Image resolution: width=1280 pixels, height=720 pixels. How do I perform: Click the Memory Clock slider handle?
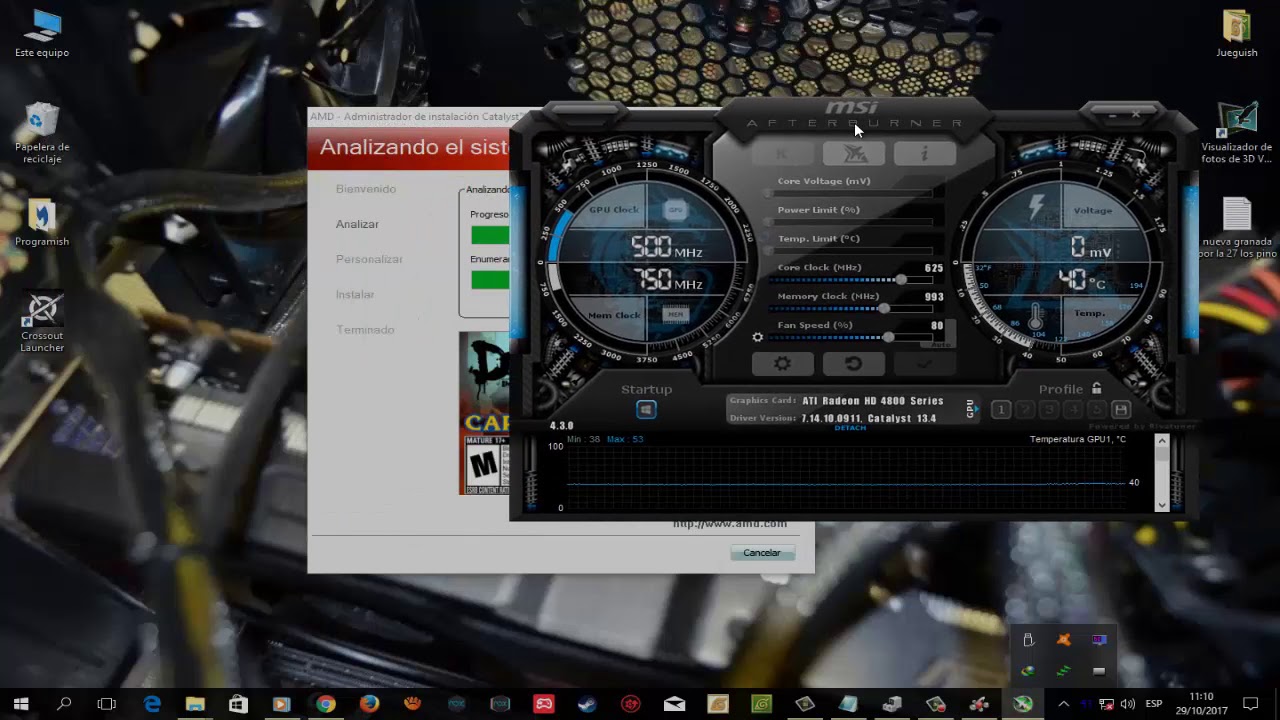(884, 308)
